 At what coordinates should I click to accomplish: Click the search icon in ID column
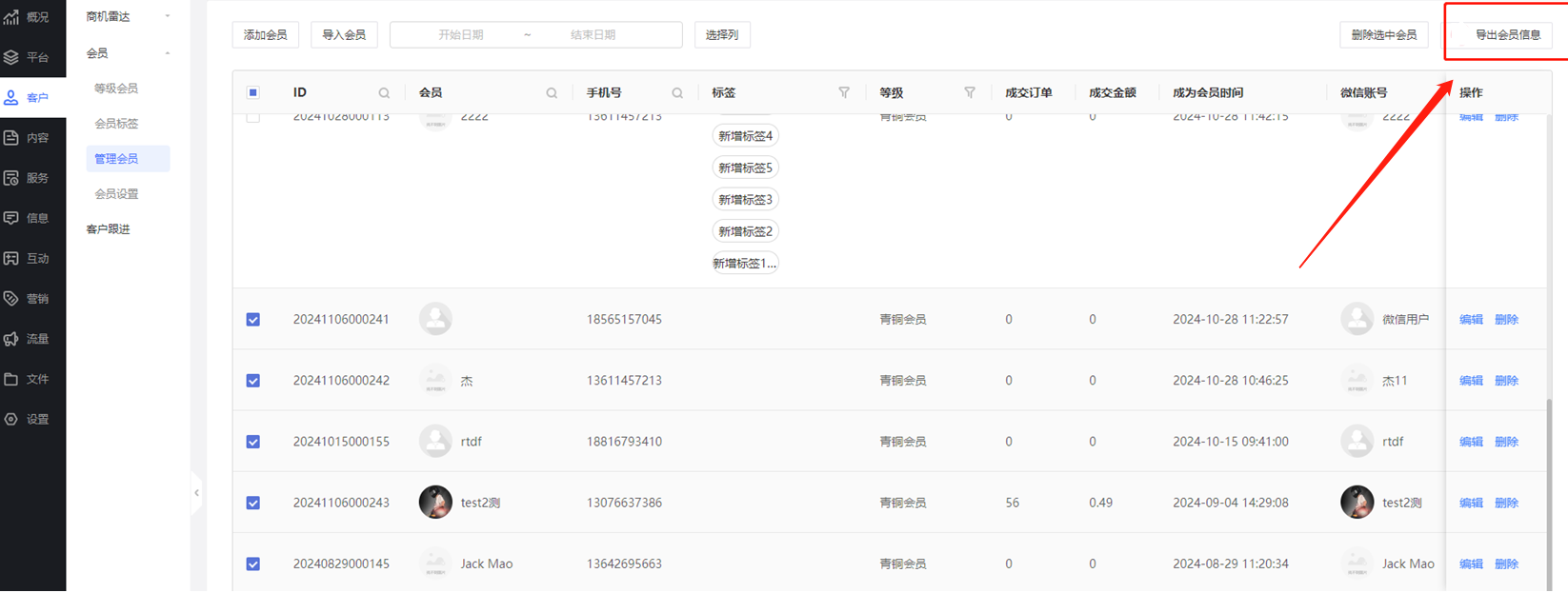pyautogui.click(x=384, y=93)
